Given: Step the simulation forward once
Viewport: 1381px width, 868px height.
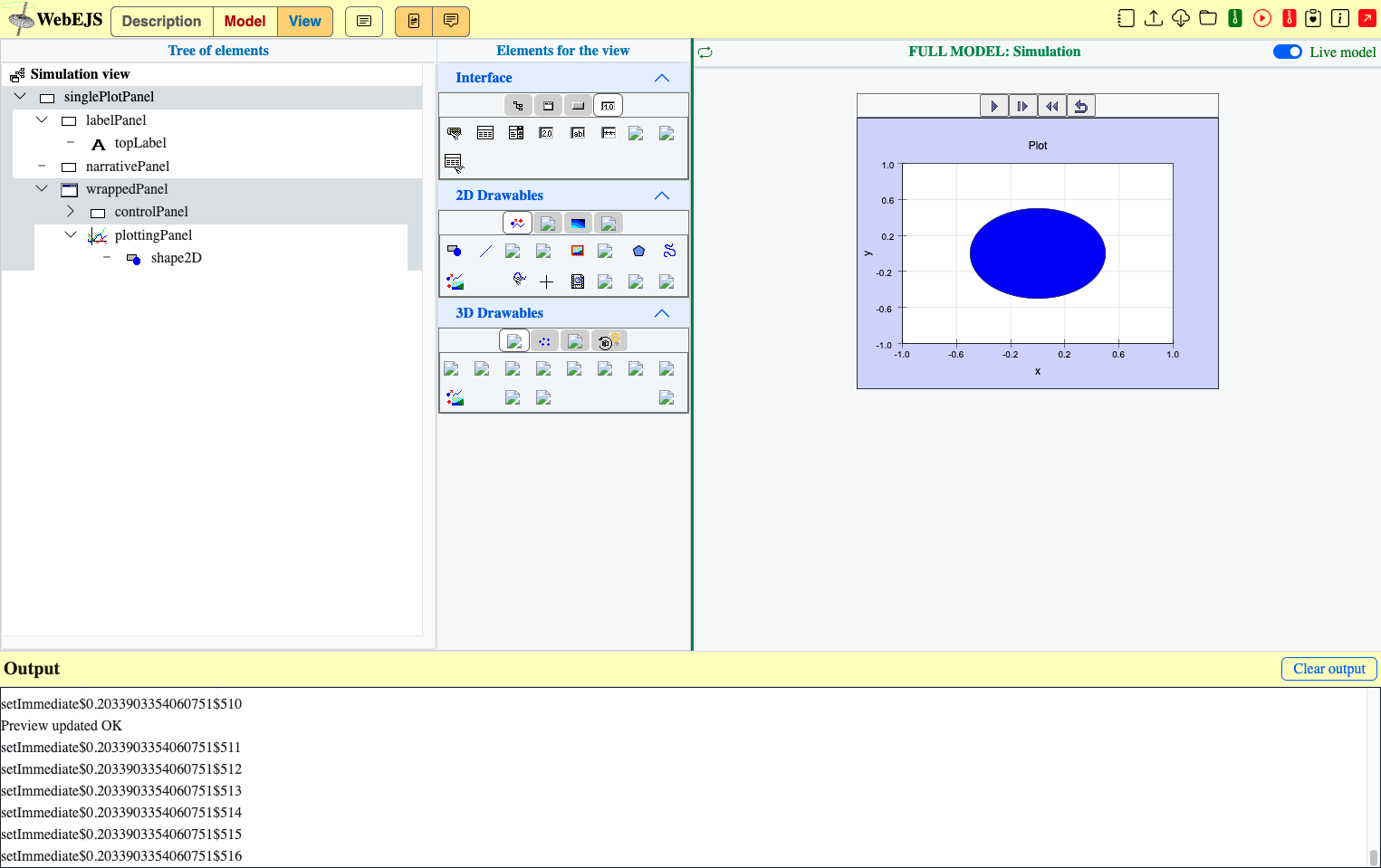Looking at the screenshot, I should point(1023,106).
